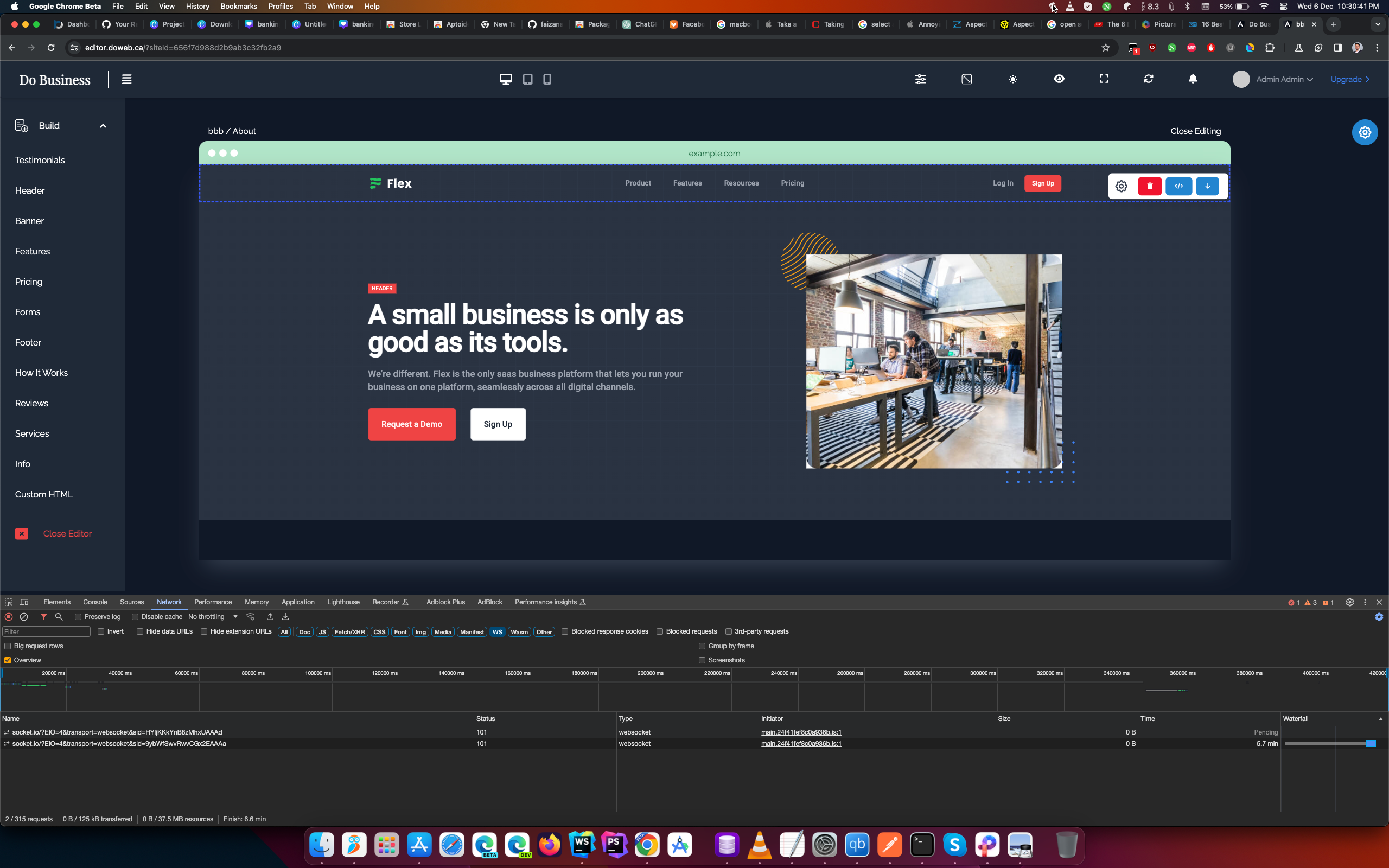Enable the Preserve log checkbox
The image size is (1389, 868).
pos(79,617)
